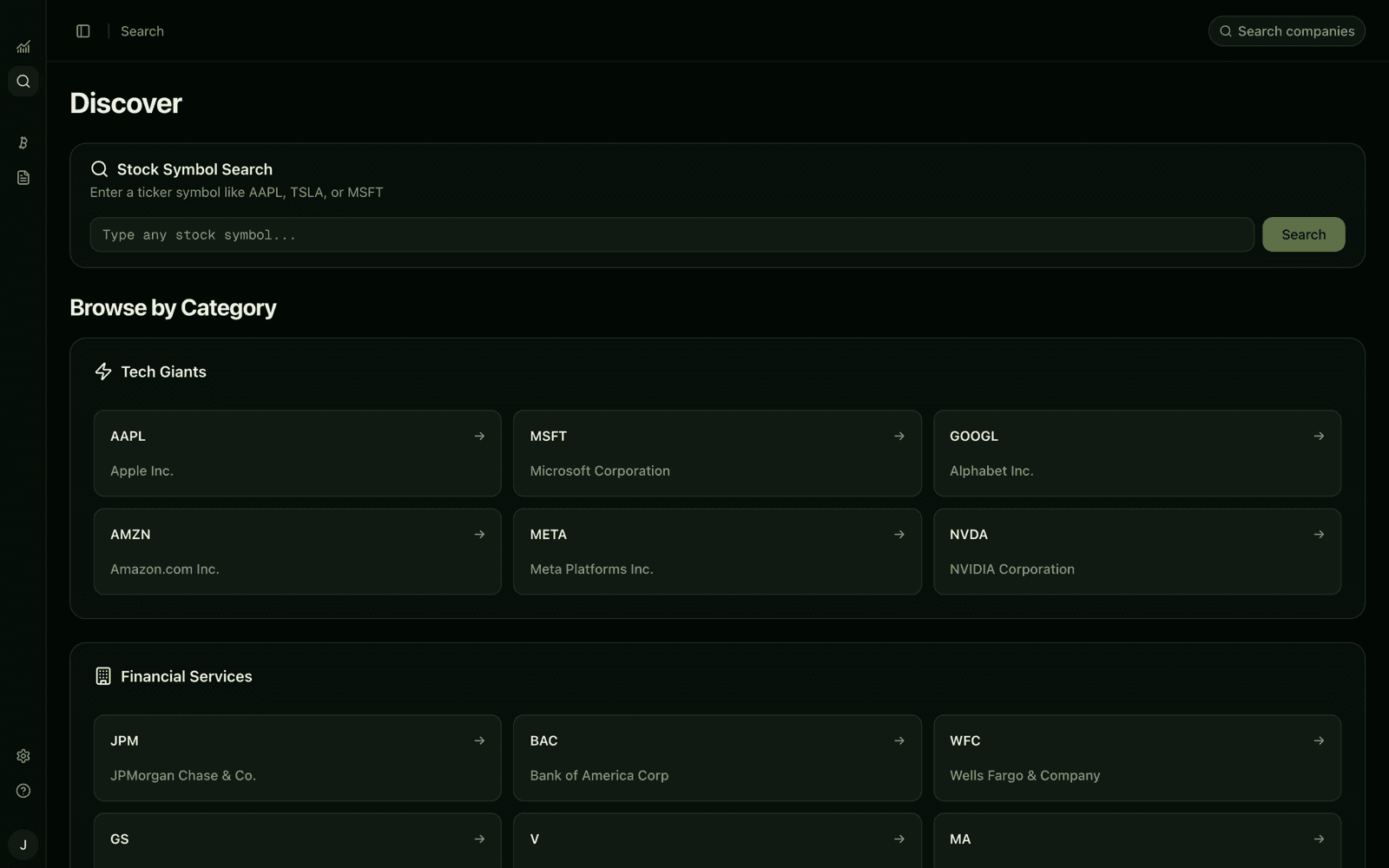Image resolution: width=1389 pixels, height=868 pixels.
Task: Select the search magnifier sidebar icon
Action: coord(23,82)
